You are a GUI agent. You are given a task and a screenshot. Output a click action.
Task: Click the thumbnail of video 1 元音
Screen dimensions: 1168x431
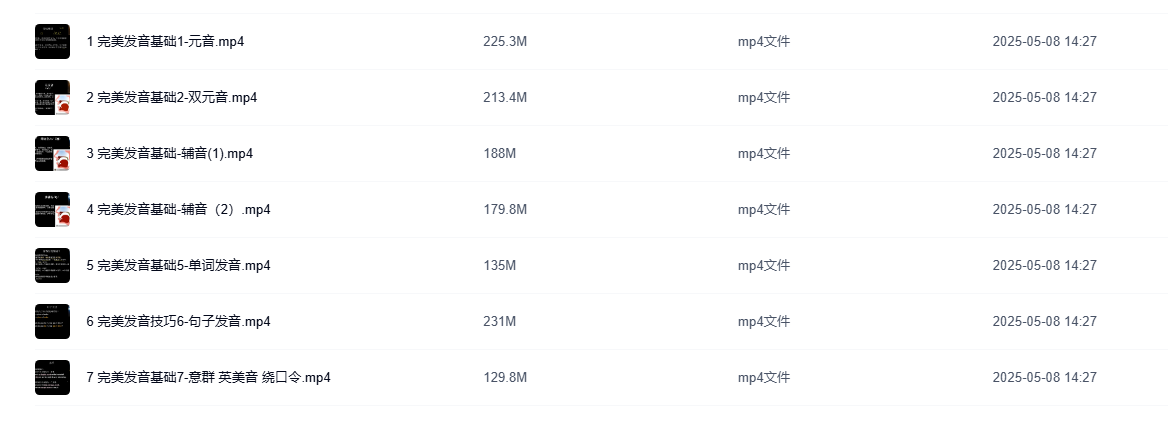click(52, 42)
